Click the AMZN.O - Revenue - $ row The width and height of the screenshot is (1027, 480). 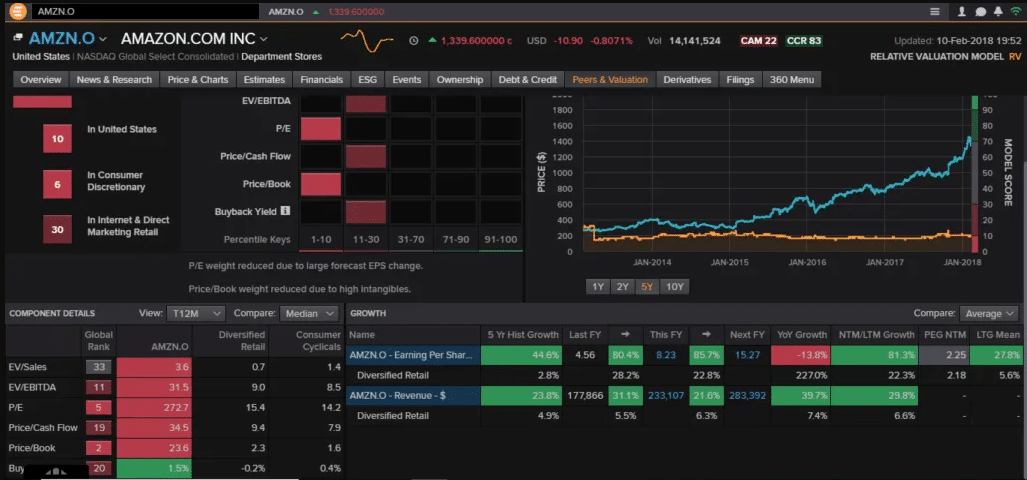click(x=413, y=396)
